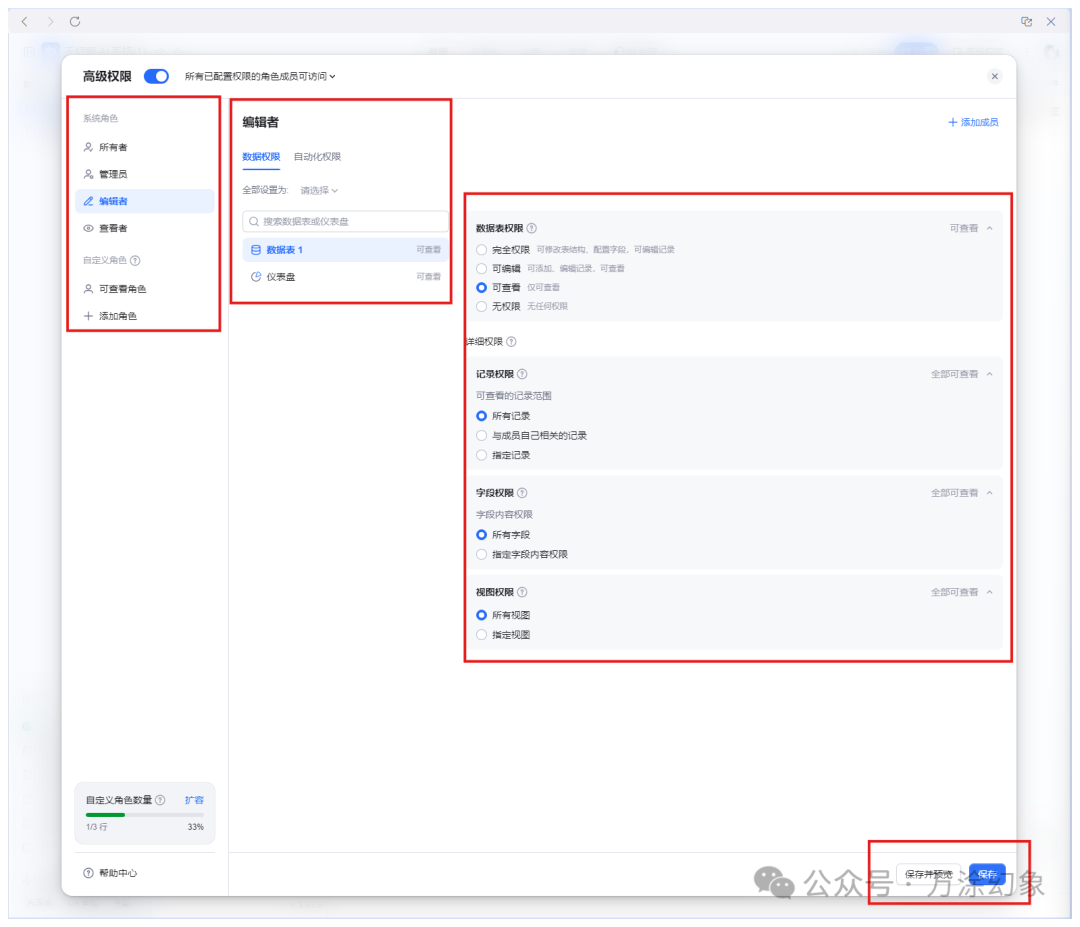Click help icon next to 记录权限
The image size is (1080, 927).
point(522,374)
